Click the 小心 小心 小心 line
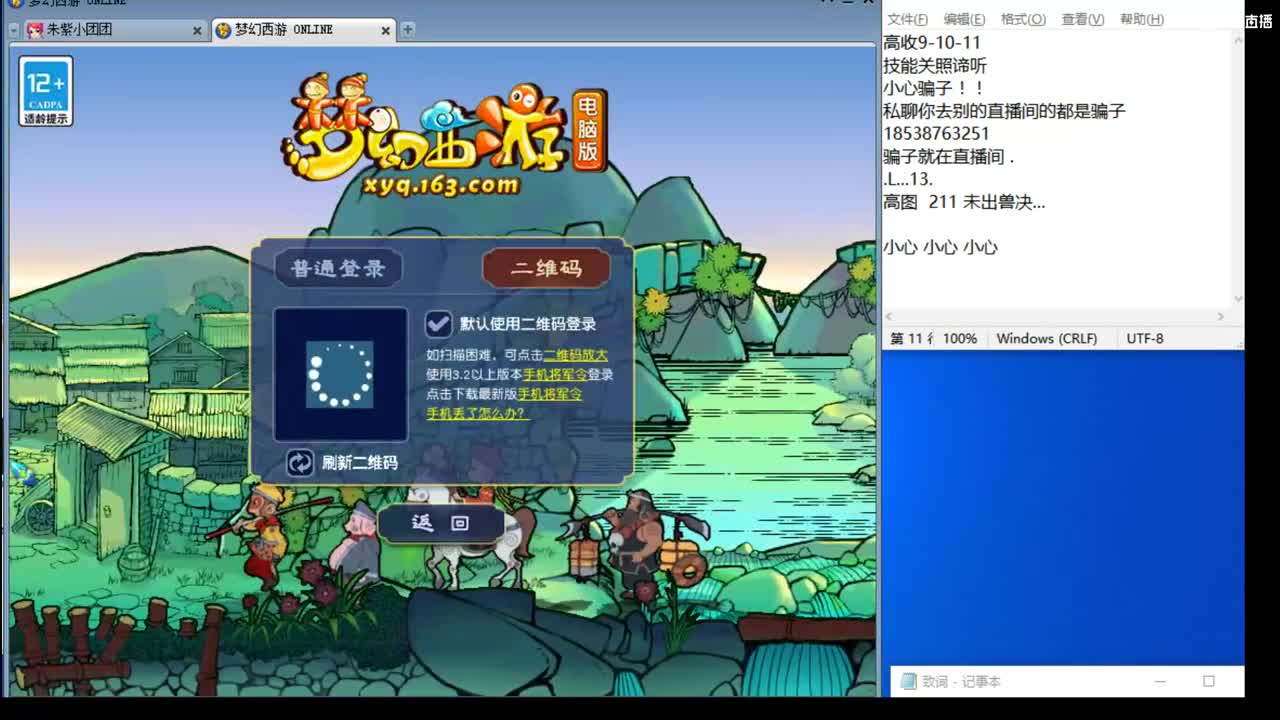The height and width of the screenshot is (720, 1280). 940,247
